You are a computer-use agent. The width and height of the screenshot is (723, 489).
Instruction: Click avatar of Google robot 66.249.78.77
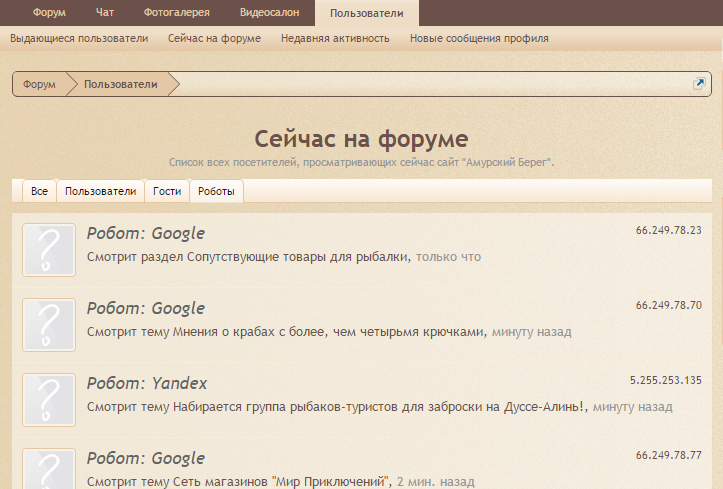(x=49, y=469)
